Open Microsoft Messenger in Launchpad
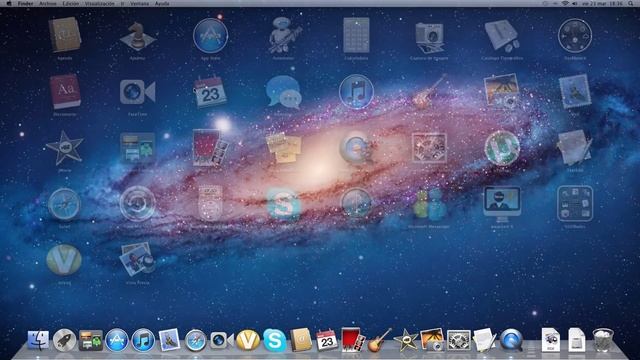640x360 pixels. (x=429, y=204)
